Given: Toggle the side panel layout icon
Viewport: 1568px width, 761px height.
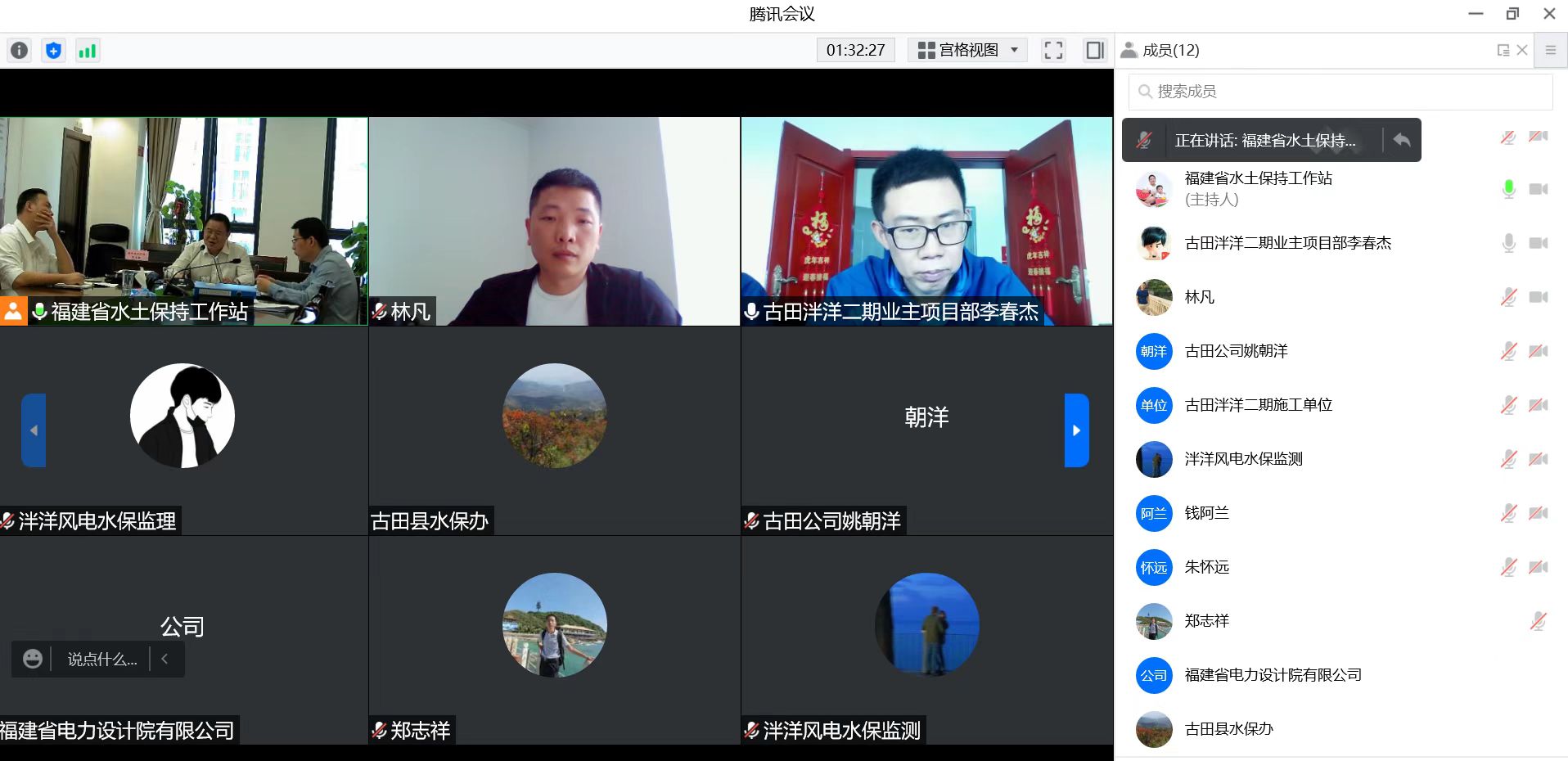Looking at the screenshot, I should pyautogui.click(x=1094, y=51).
